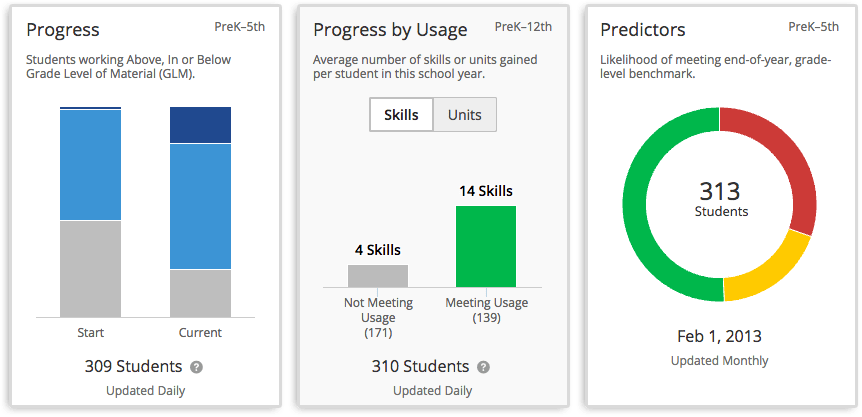862x417 pixels.
Task: Open the Progress card title
Action: [63, 31]
